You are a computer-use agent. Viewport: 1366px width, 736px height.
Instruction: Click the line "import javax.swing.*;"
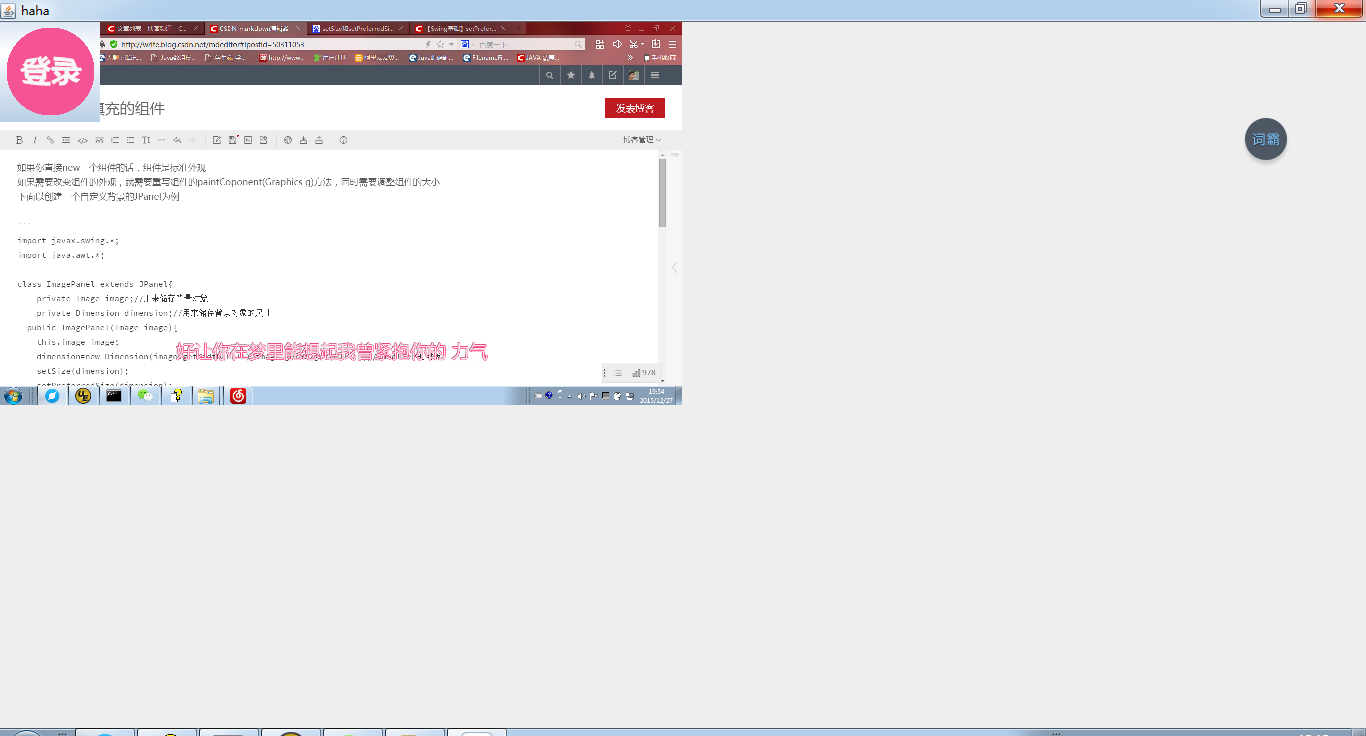(x=68, y=240)
